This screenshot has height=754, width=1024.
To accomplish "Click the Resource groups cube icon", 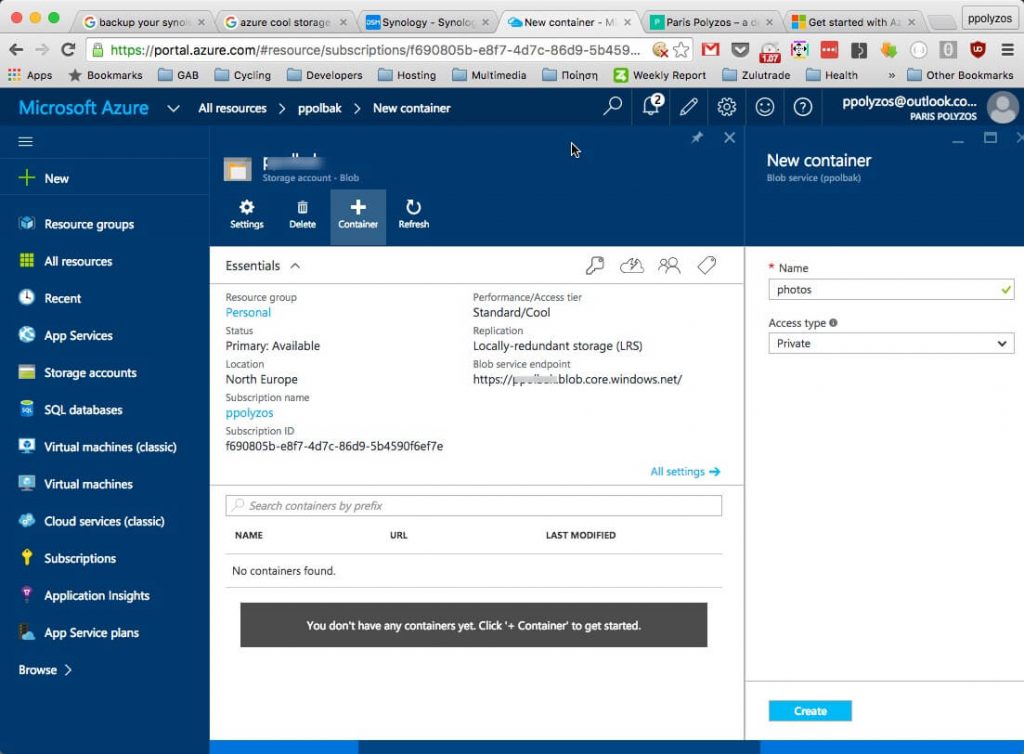I will pyautogui.click(x=27, y=223).
